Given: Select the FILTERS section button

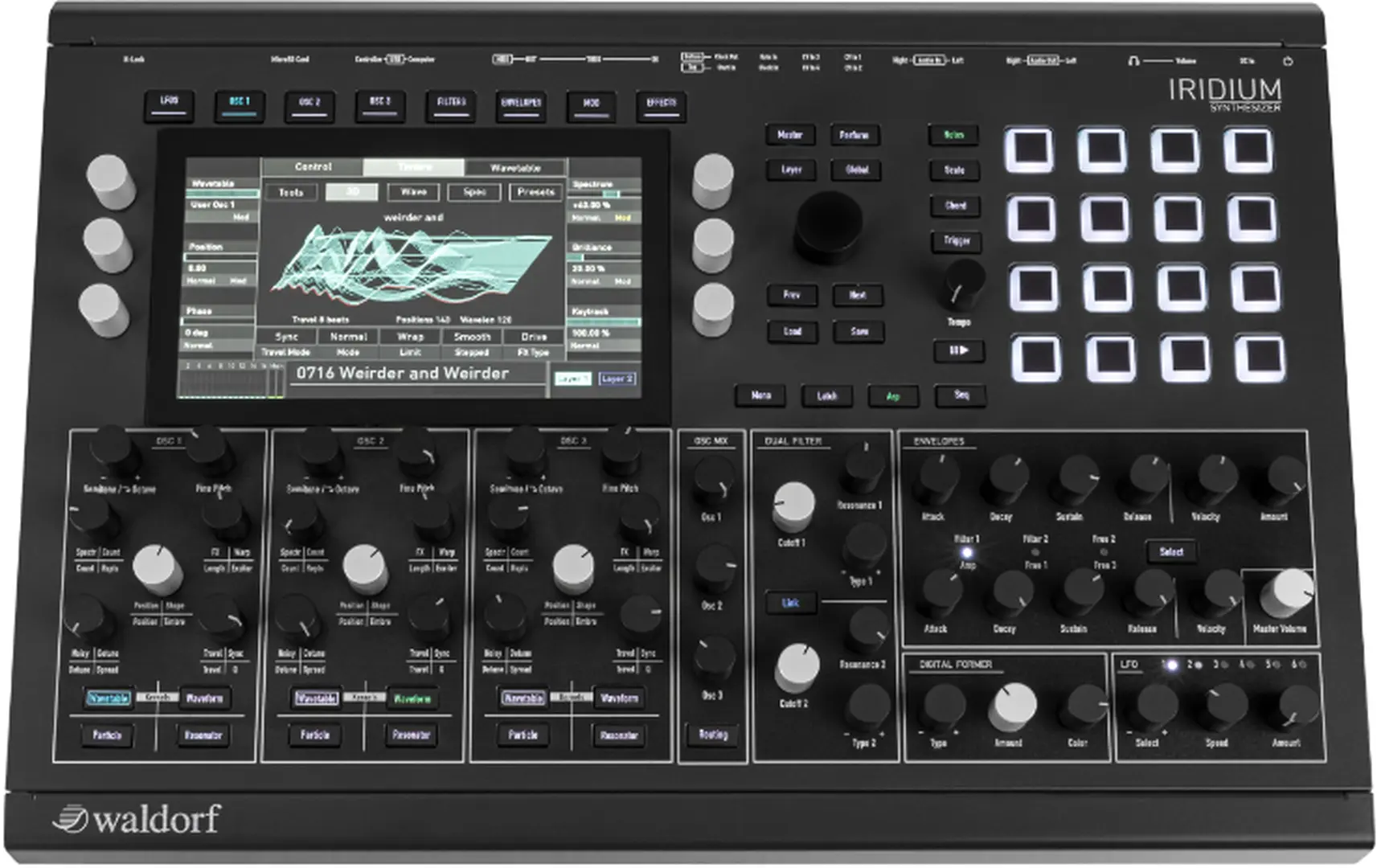Looking at the screenshot, I should (450, 103).
